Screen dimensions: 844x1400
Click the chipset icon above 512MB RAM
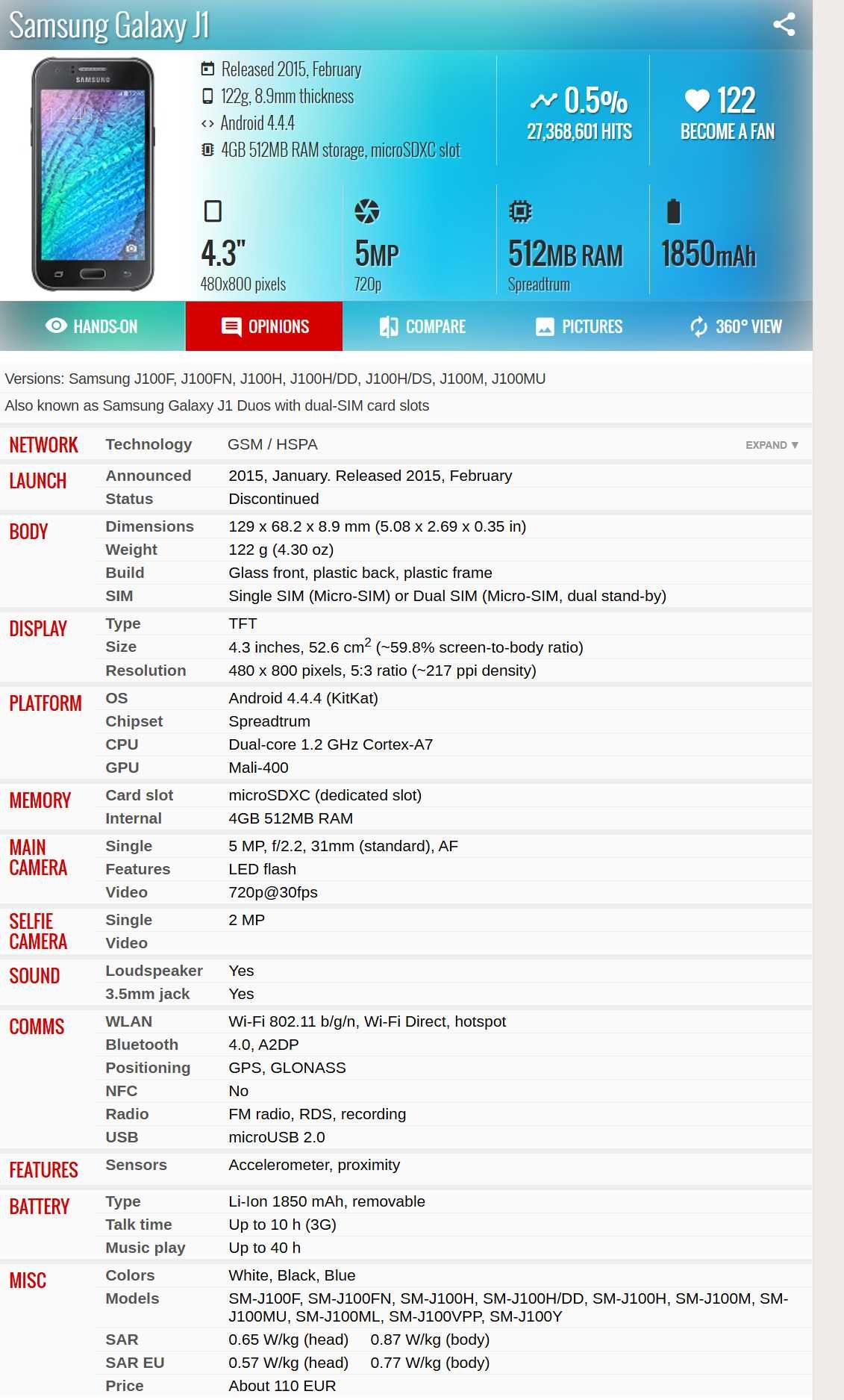click(x=520, y=211)
